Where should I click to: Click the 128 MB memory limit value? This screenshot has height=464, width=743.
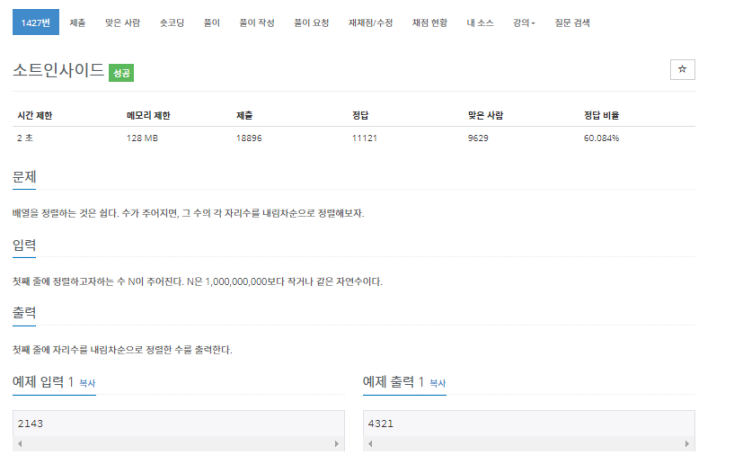pos(142,138)
